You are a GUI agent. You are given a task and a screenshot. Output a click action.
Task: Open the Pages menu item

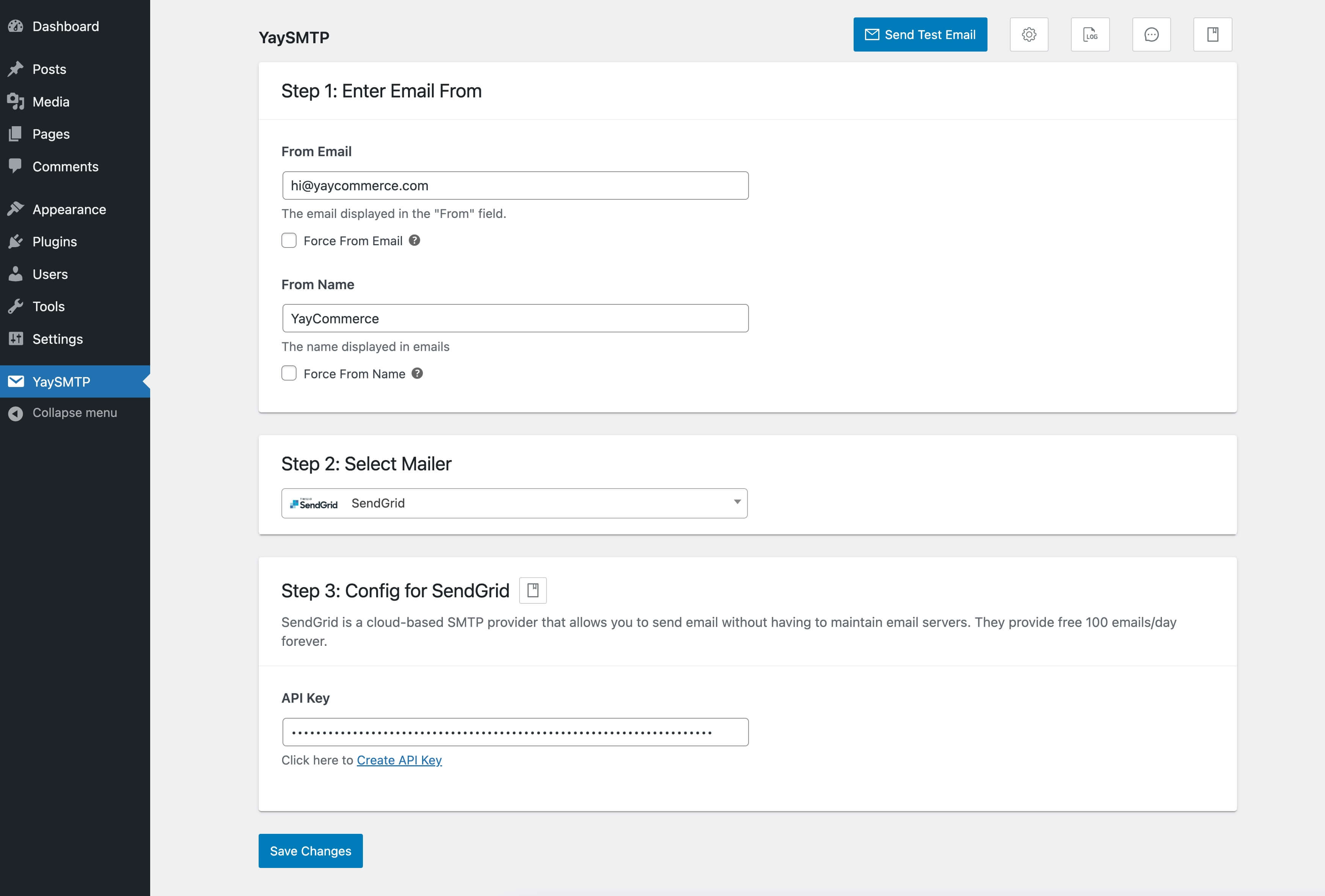click(x=75, y=134)
